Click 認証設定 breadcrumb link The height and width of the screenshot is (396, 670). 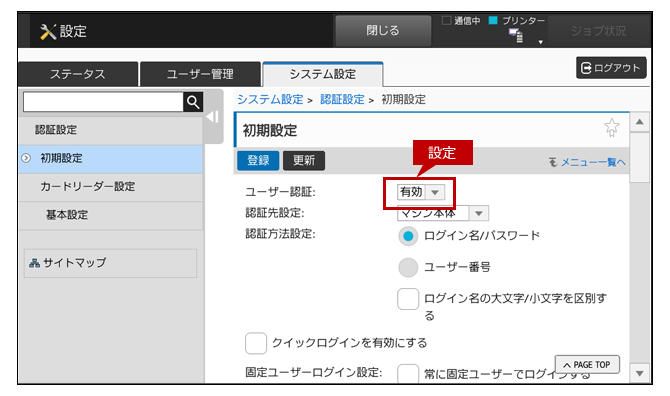(342, 100)
